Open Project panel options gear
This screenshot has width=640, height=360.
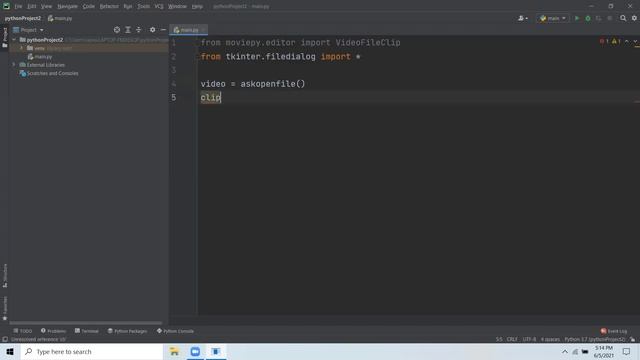pos(152,30)
